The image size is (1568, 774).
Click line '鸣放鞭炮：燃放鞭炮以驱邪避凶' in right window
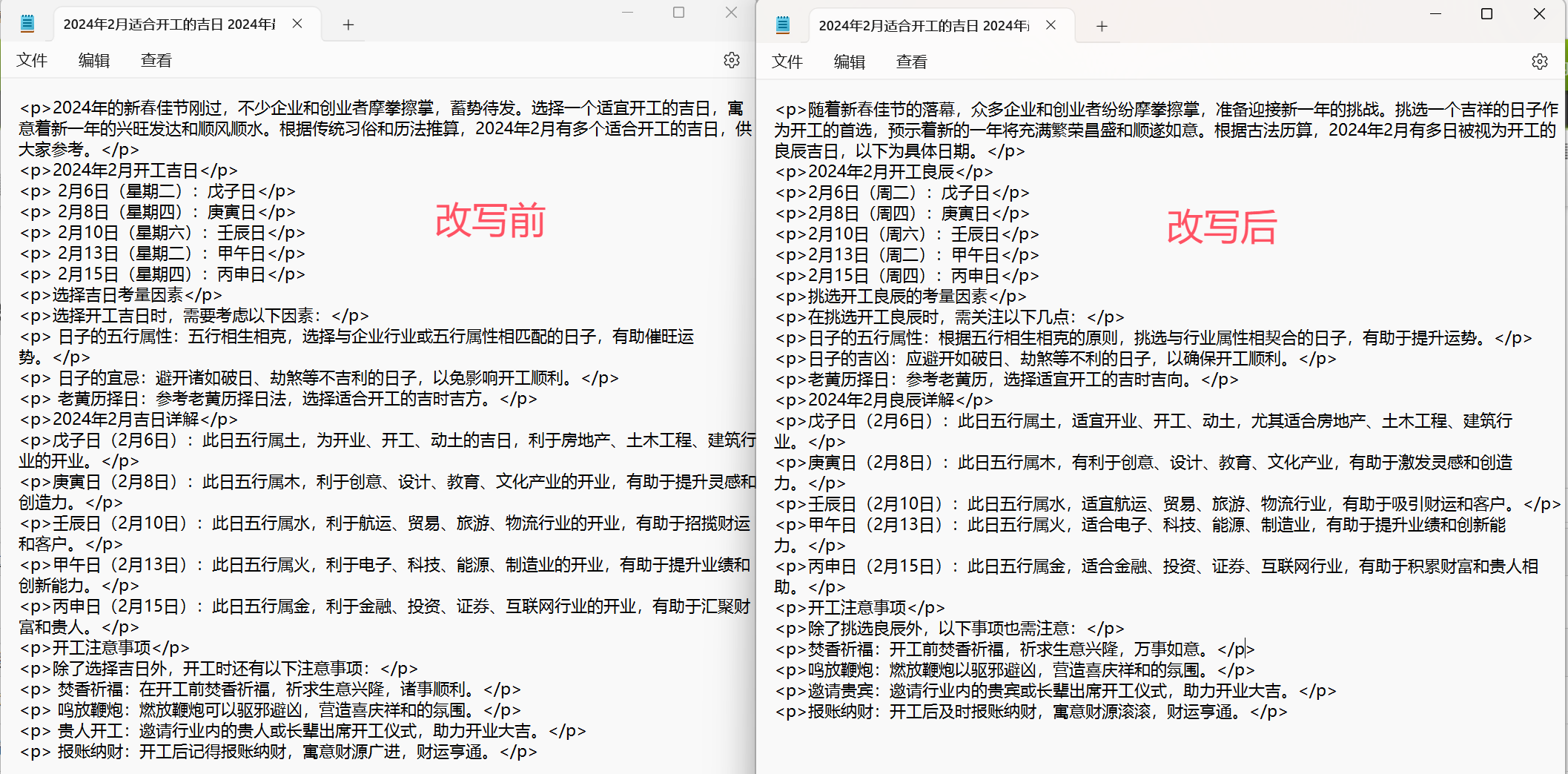(1015, 670)
